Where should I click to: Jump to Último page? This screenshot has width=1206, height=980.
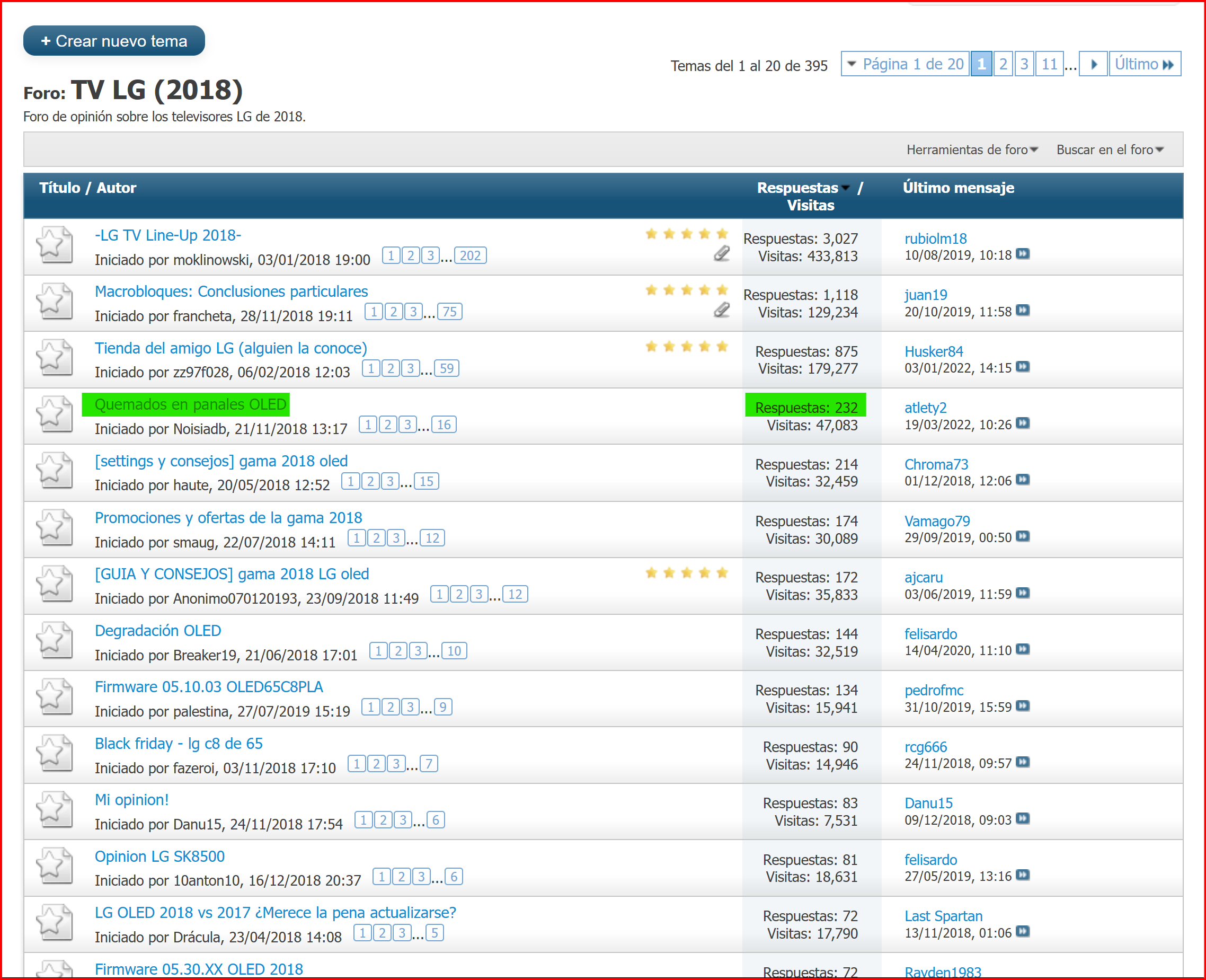coord(1145,64)
